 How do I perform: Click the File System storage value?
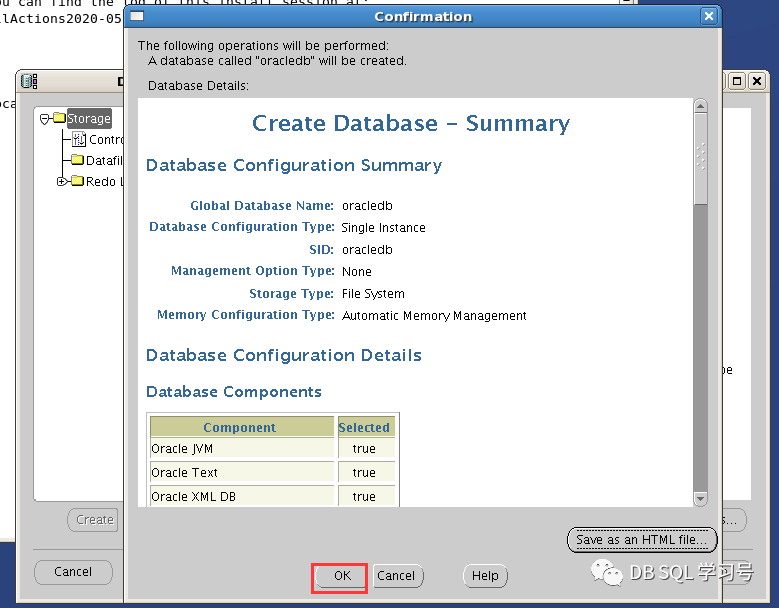373,294
